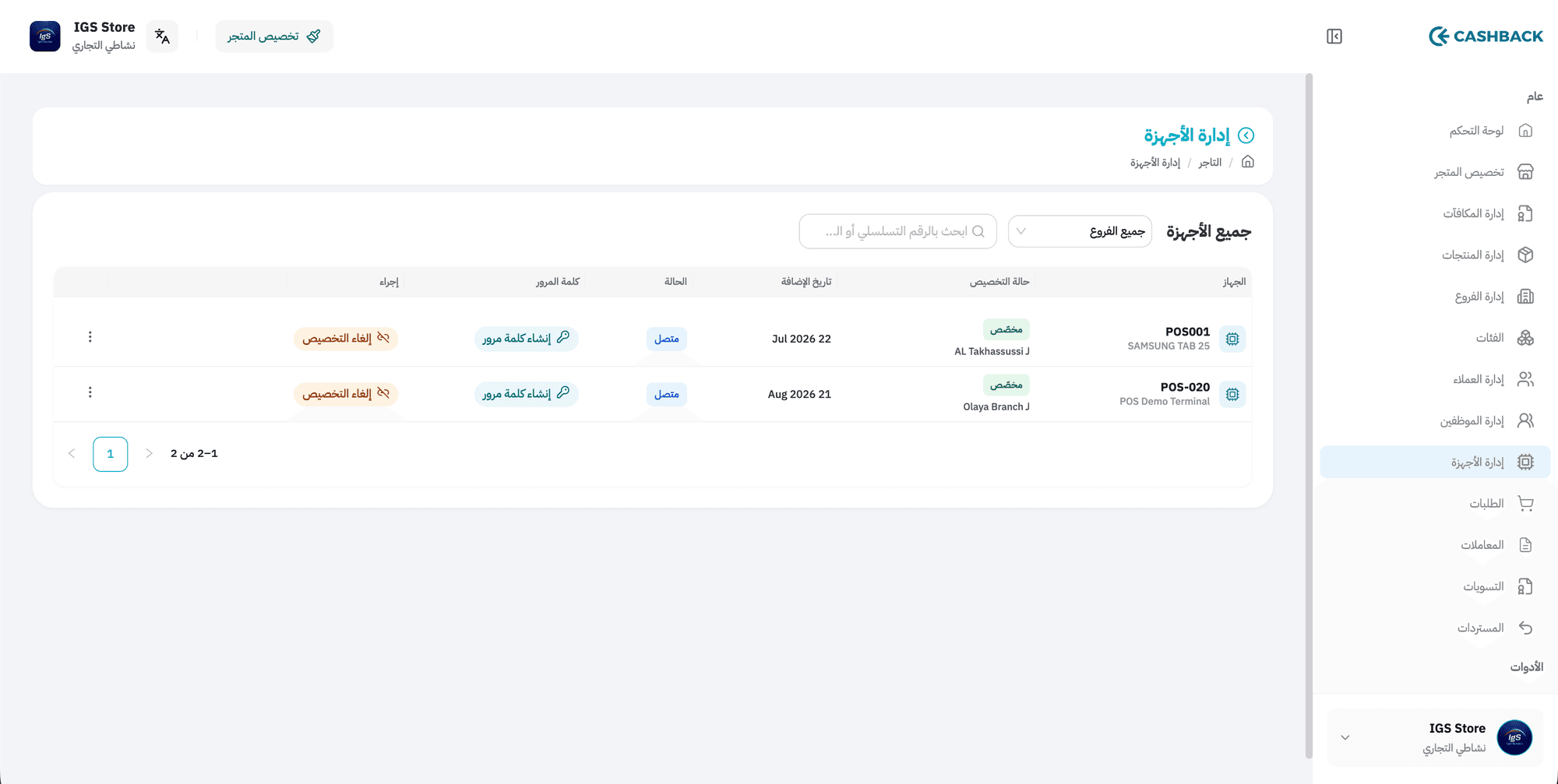Open إدارة الفروع in sidebar
Image resolution: width=1558 pixels, height=784 pixels.
click(x=1435, y=297)
